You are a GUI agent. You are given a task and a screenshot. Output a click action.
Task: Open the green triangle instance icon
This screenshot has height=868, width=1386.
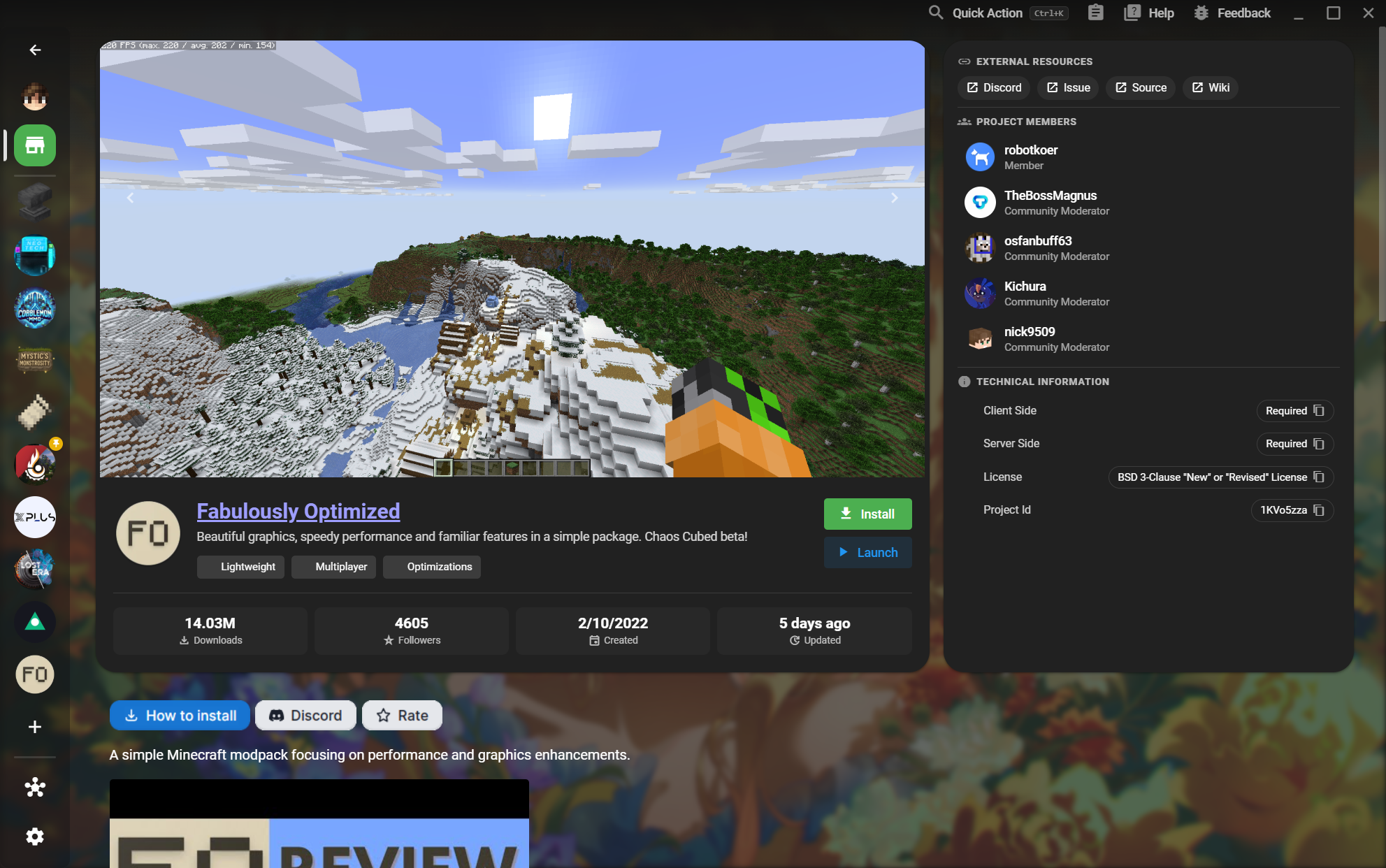35,622
